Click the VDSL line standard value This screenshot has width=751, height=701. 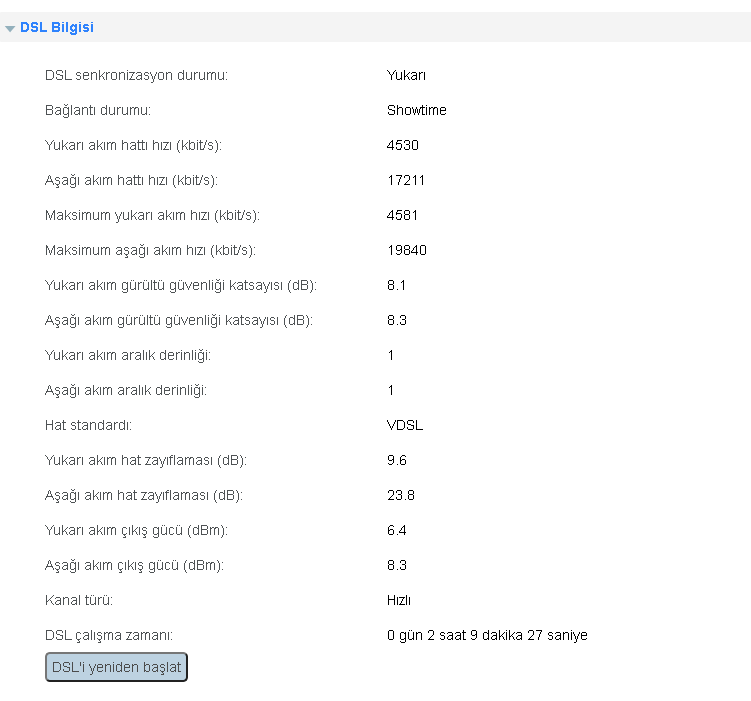click(405, 425)
